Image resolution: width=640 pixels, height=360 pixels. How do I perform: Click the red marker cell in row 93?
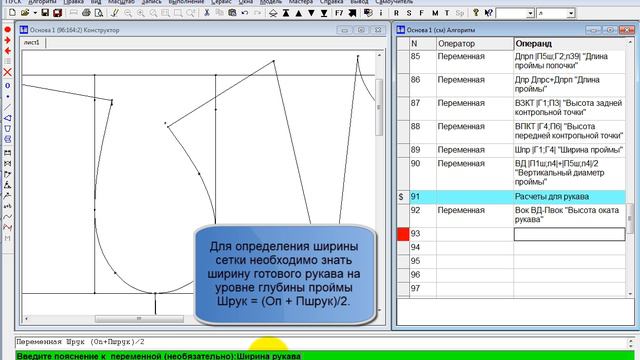(403, 234)
